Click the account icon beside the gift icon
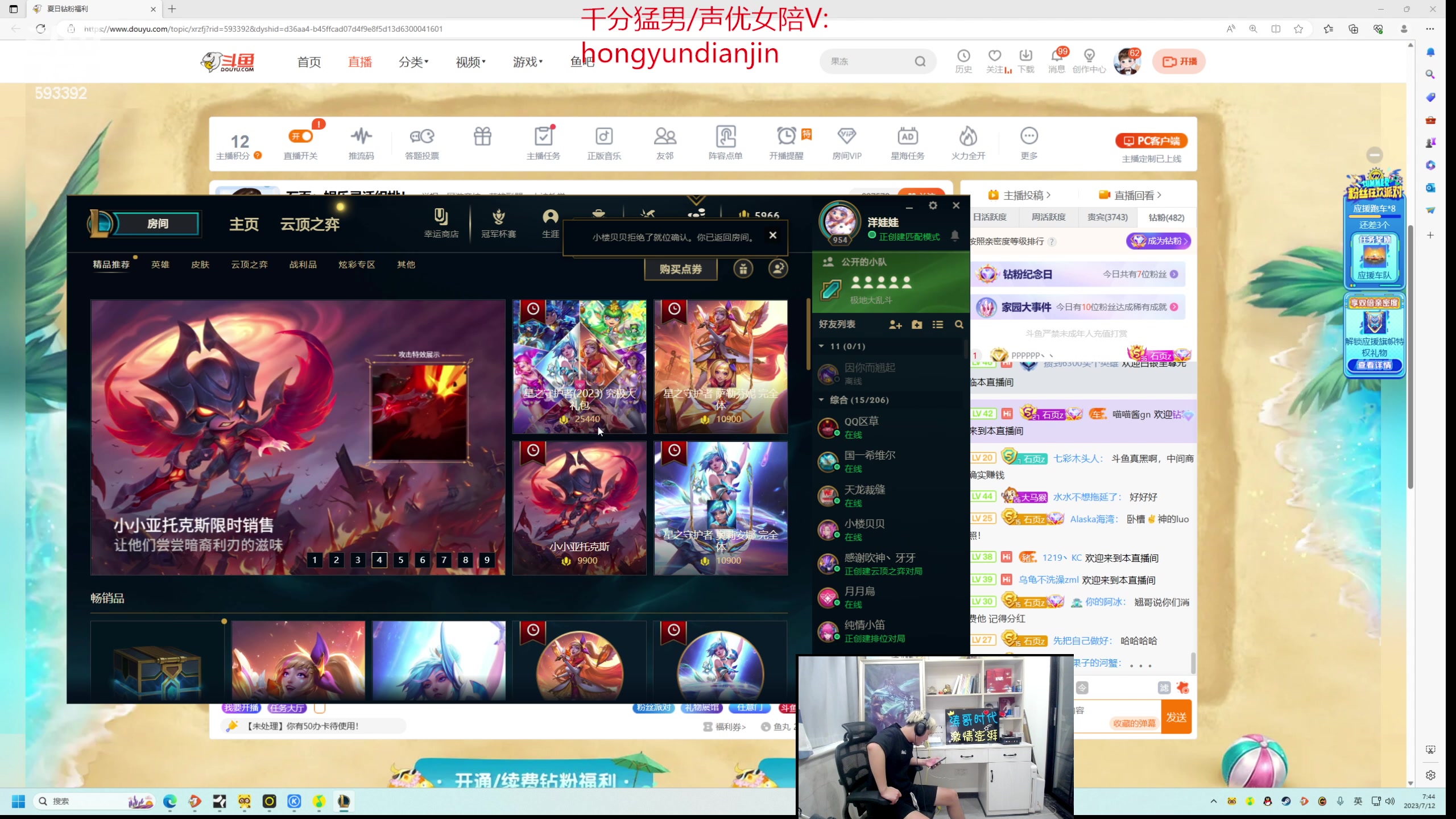1456x819 pixels. 778,268
